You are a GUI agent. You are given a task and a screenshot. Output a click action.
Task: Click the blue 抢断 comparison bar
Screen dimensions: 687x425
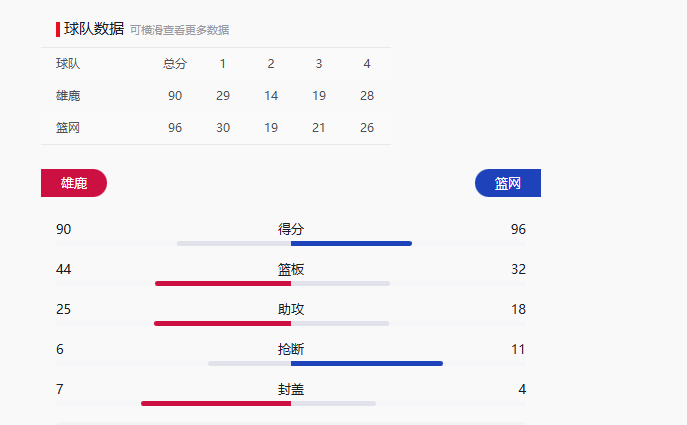366,363
